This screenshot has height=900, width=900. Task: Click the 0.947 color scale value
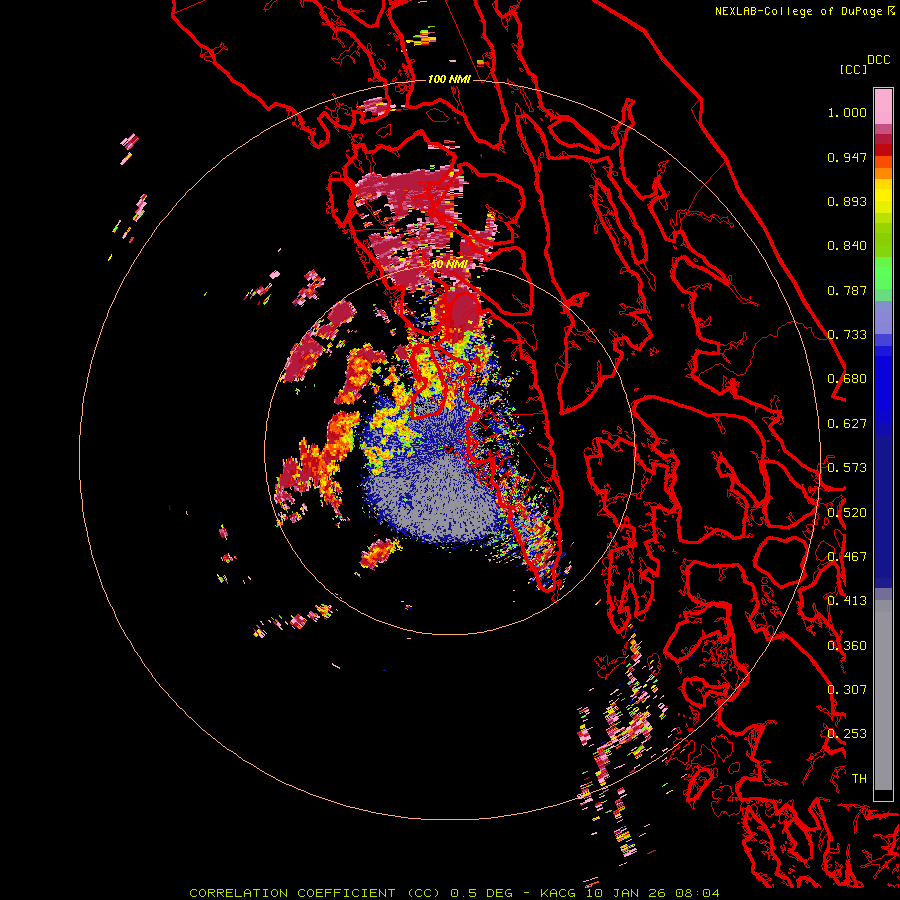(847, 157)
